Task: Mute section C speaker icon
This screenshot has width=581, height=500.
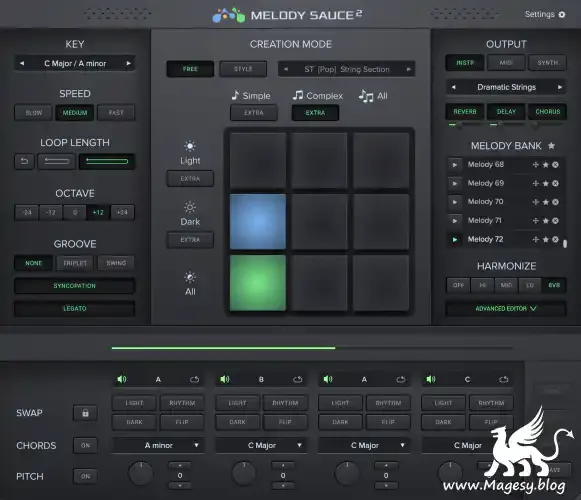Action: [431, 379]
